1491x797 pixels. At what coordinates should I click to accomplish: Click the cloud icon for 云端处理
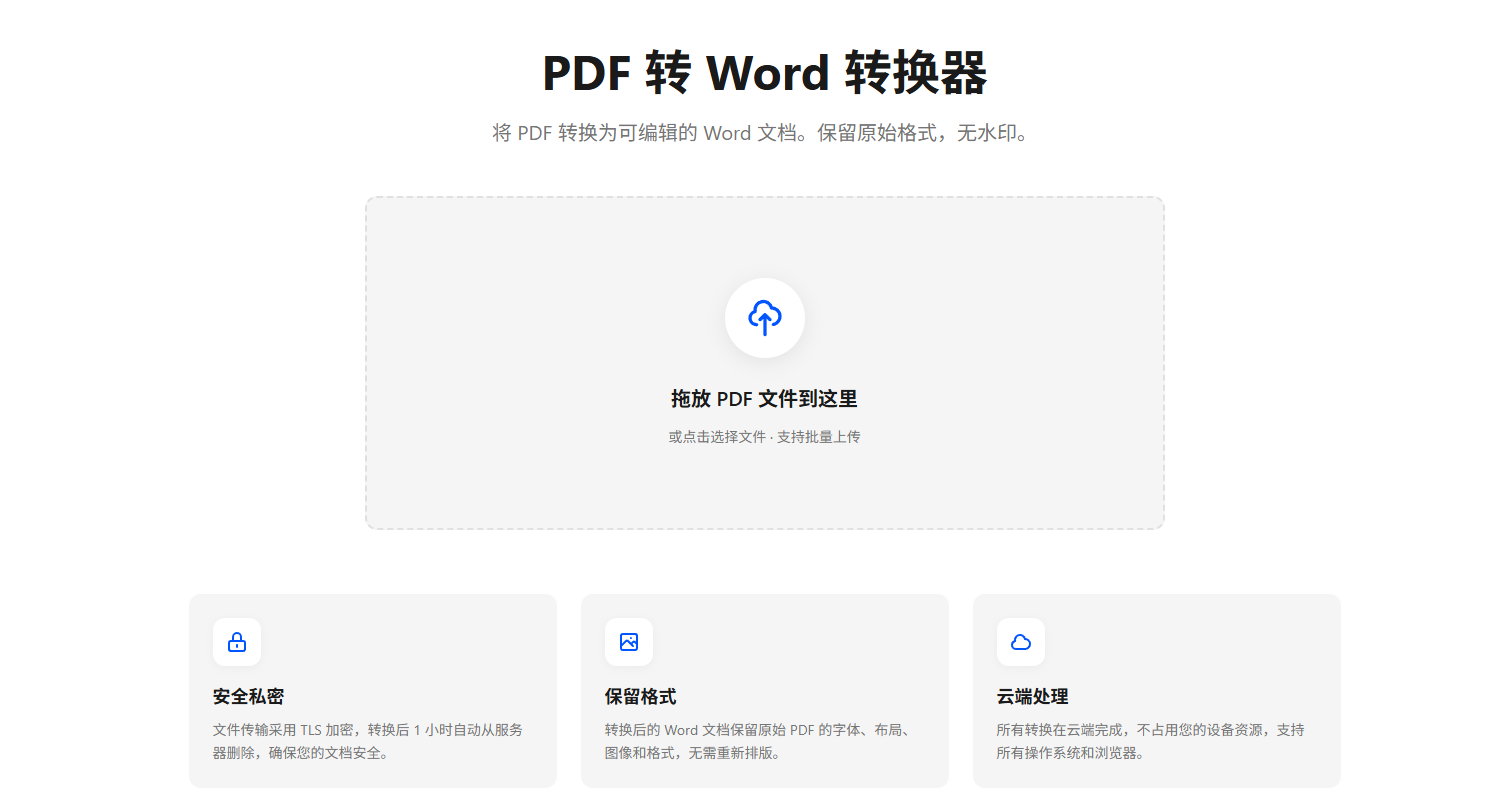[1021, 642]
